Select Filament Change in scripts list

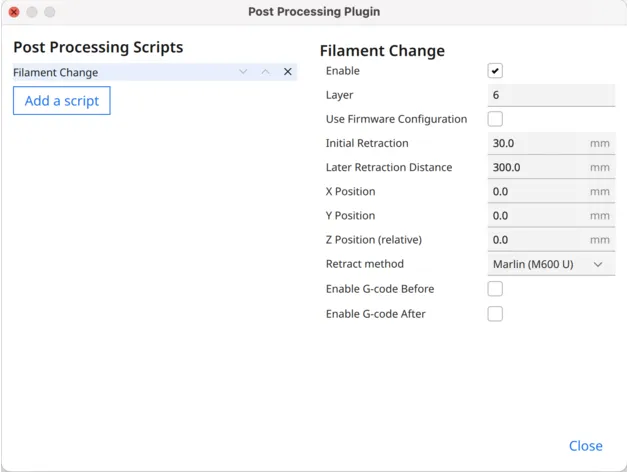120,72
